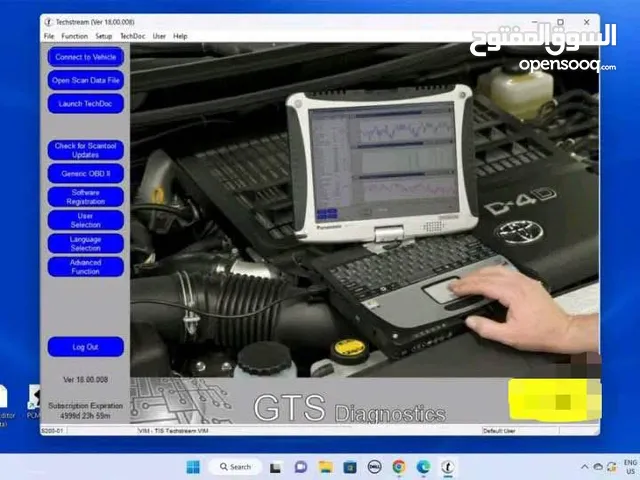Image resolution: width=640 pixels, height=480 pixels.
Task: Open the User menu
Action: coord(159,36)
